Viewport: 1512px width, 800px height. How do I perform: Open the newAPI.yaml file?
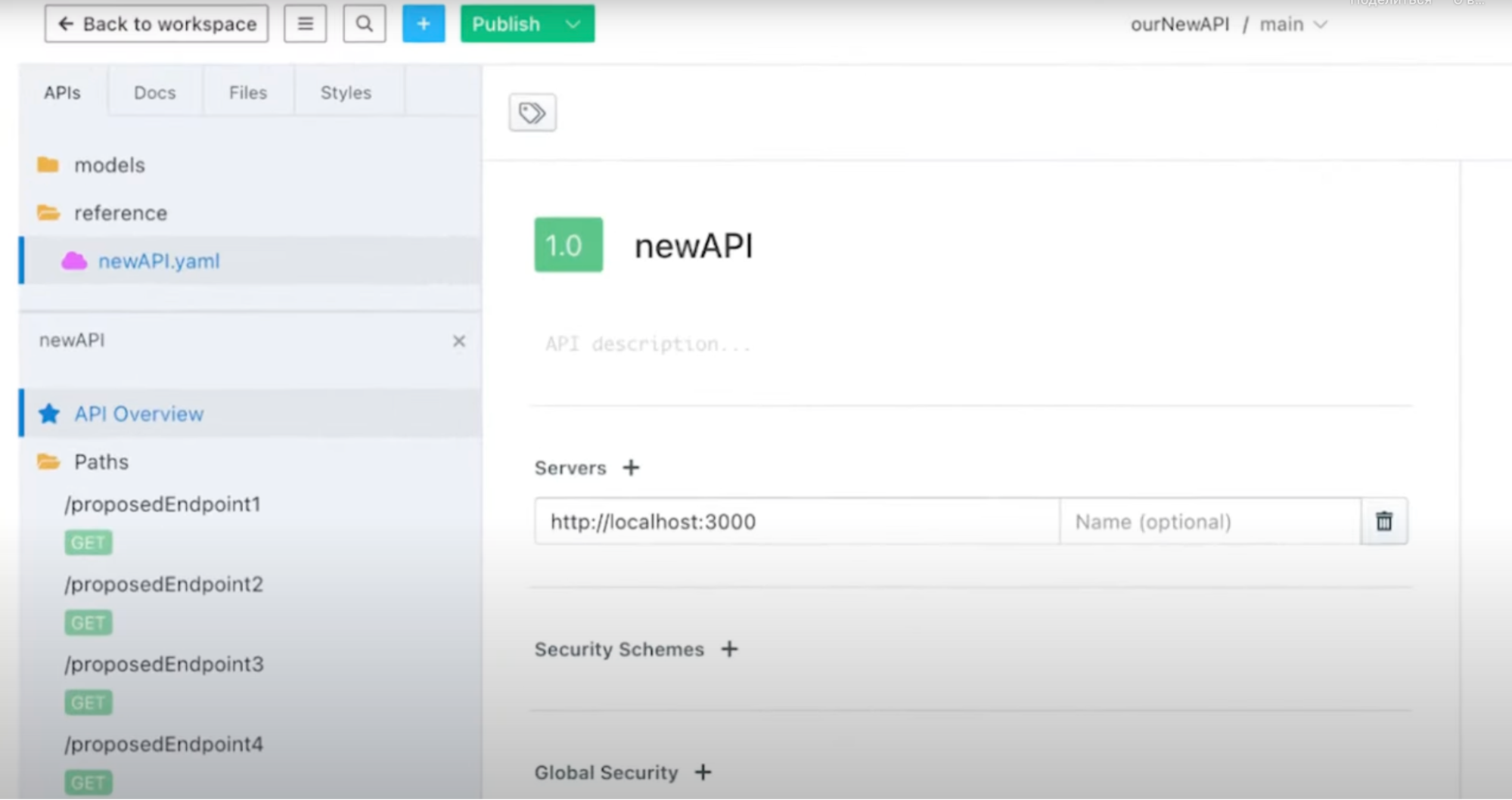(x=158, y=261)
